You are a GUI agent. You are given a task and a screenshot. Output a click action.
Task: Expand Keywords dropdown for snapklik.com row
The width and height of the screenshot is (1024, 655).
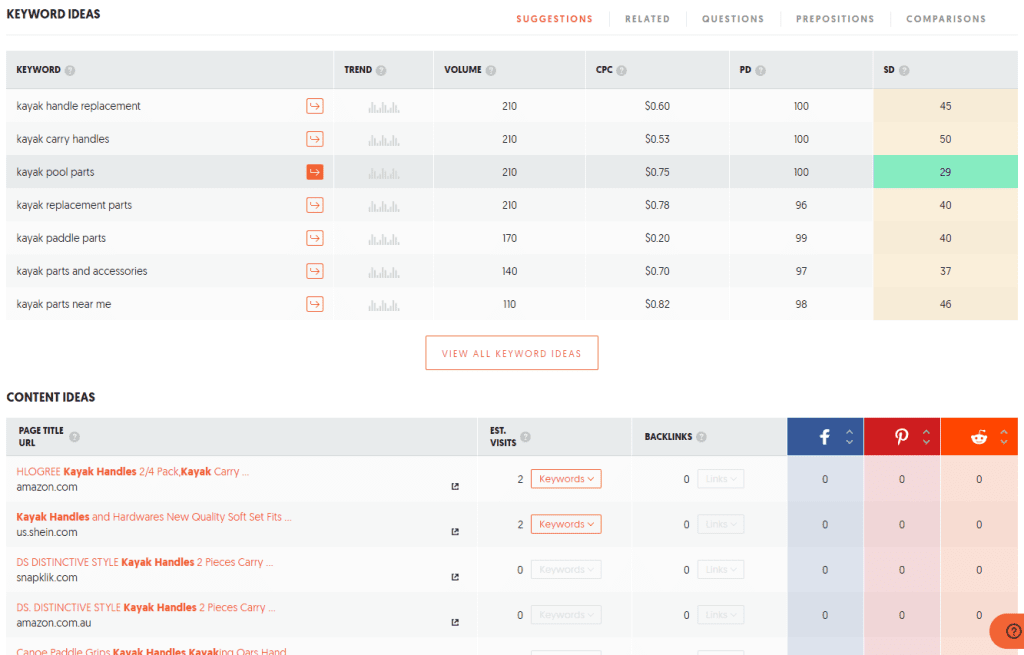[566, 569]
